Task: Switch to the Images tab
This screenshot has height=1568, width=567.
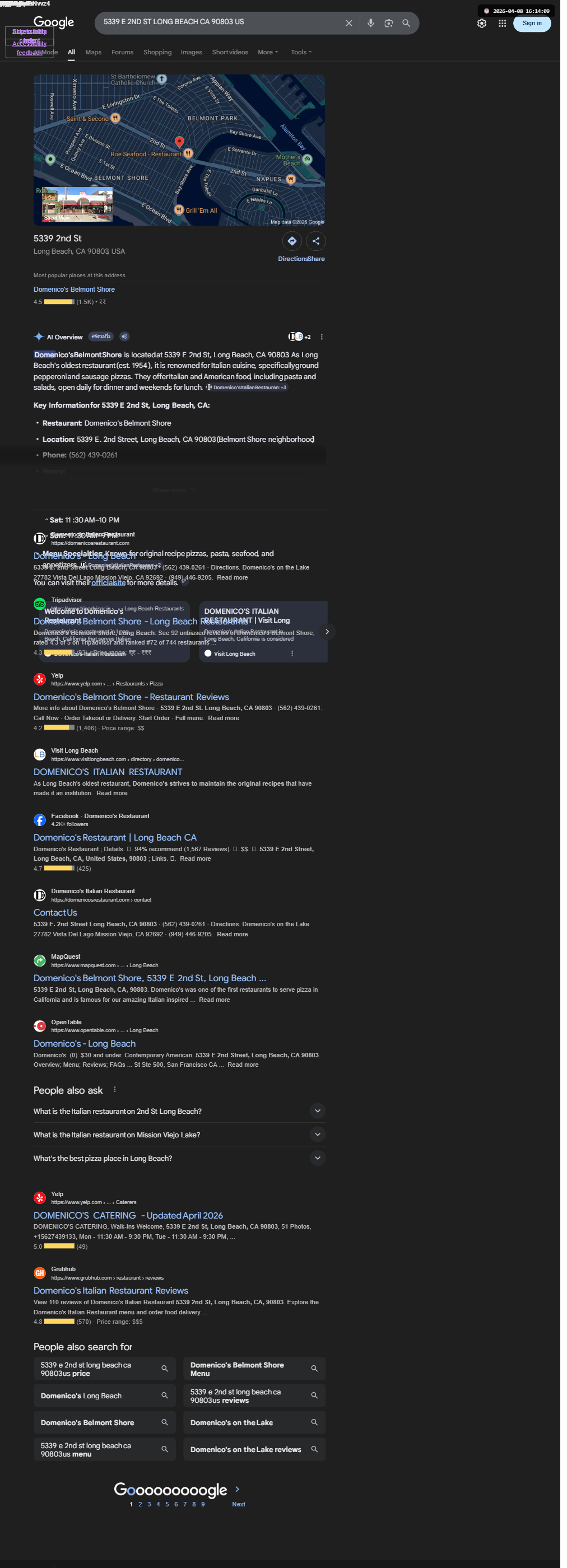Action: (191, 52)
